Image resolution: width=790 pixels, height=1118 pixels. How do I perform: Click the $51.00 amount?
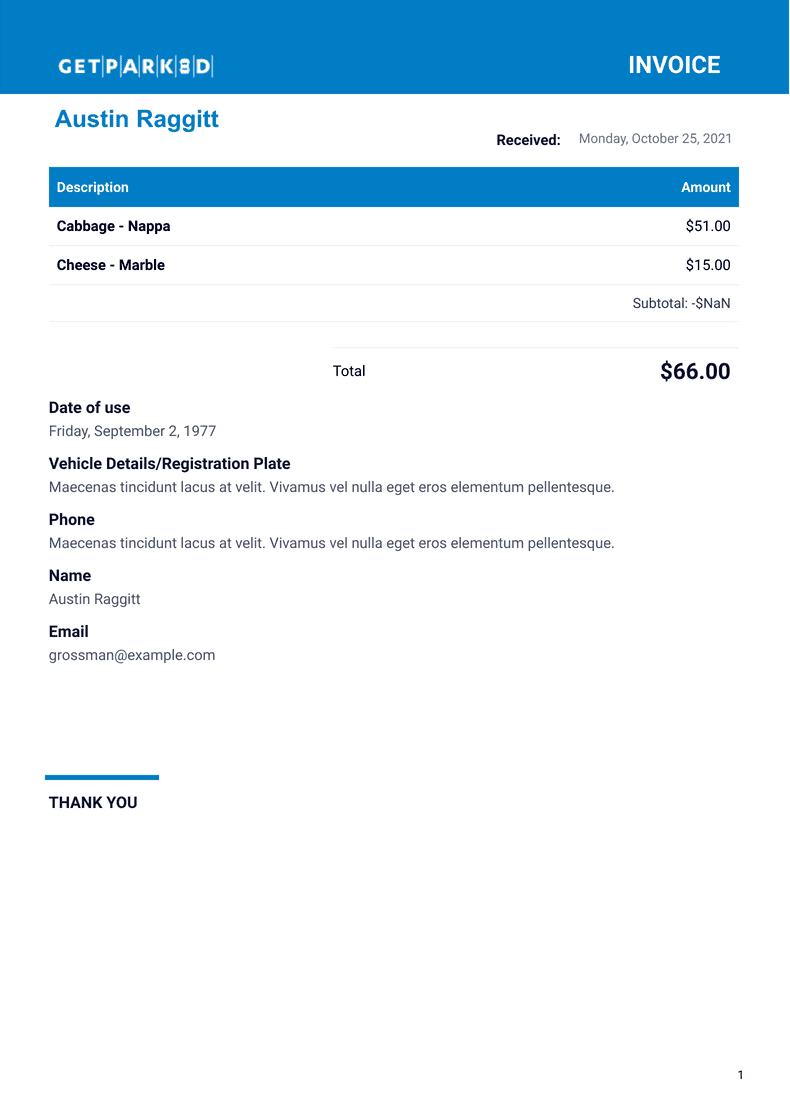pos(707,226)
